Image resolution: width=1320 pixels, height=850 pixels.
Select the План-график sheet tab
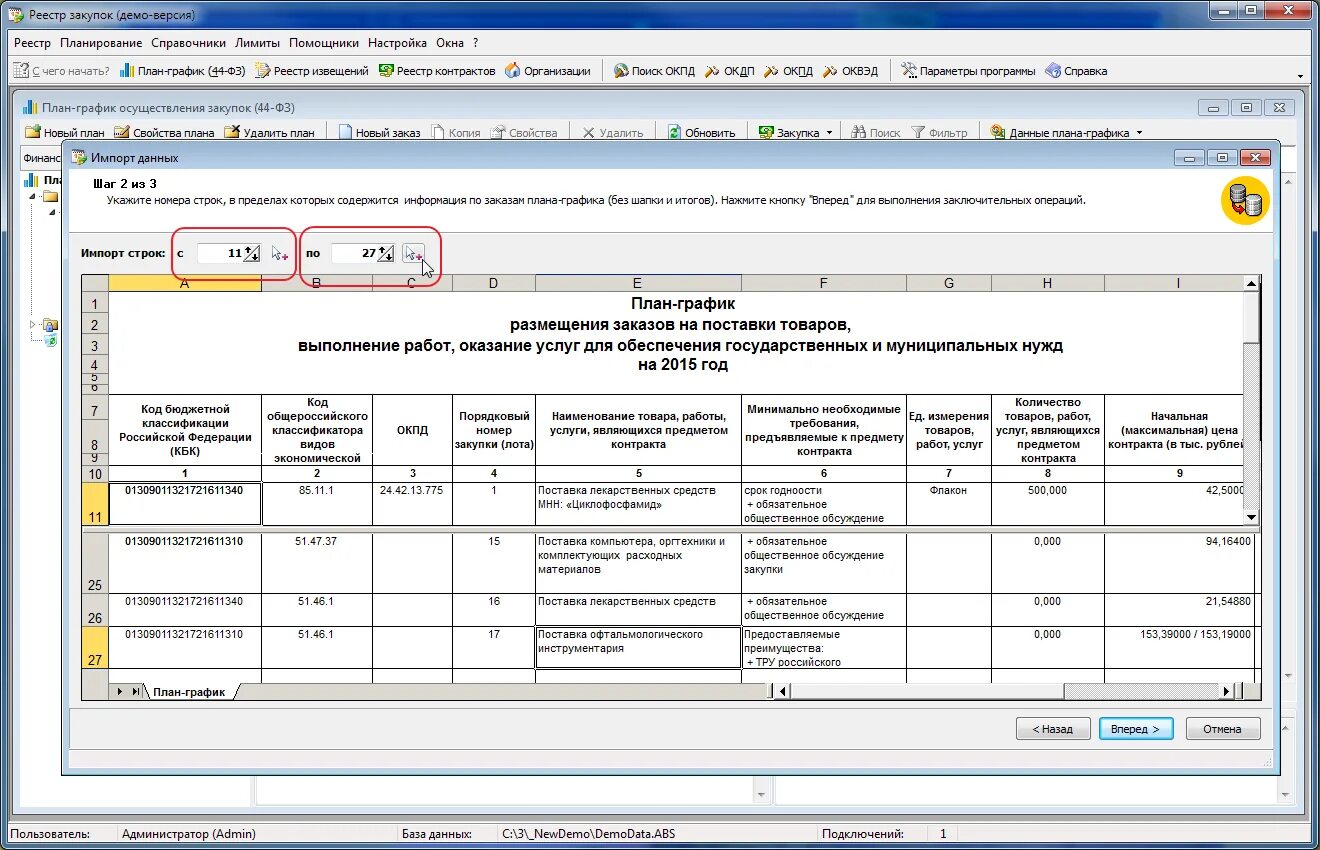[189, 691]
